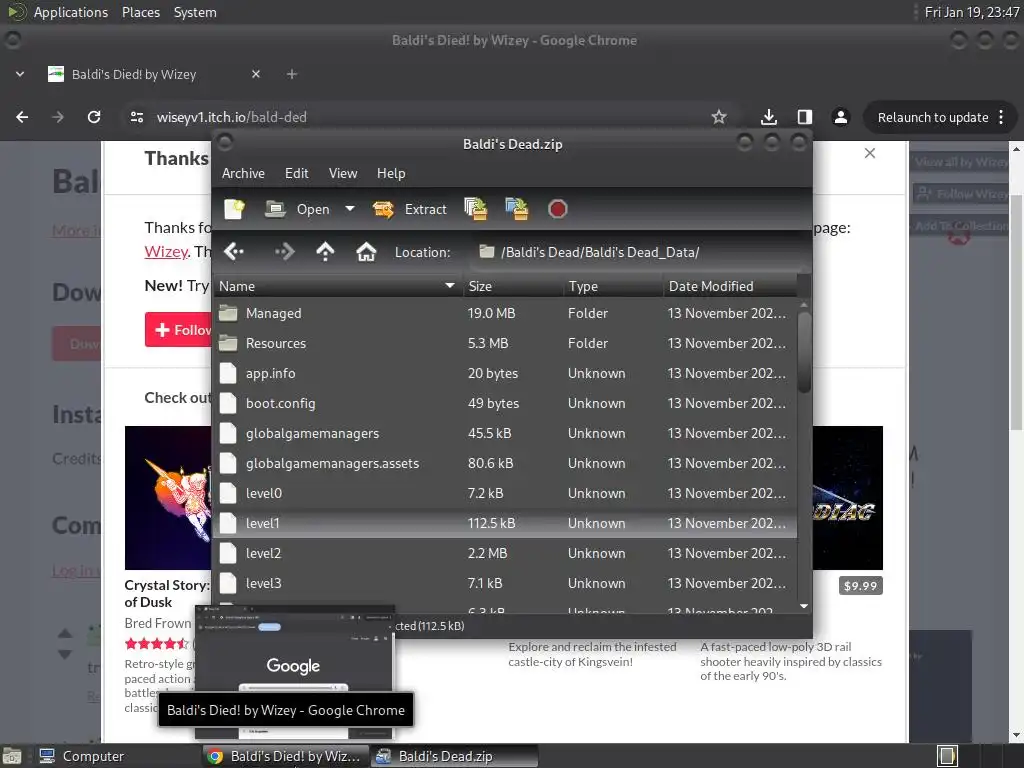Open the Chrome three-dot menu
Screen dimensions: 1024x768
pos(1001,118)
